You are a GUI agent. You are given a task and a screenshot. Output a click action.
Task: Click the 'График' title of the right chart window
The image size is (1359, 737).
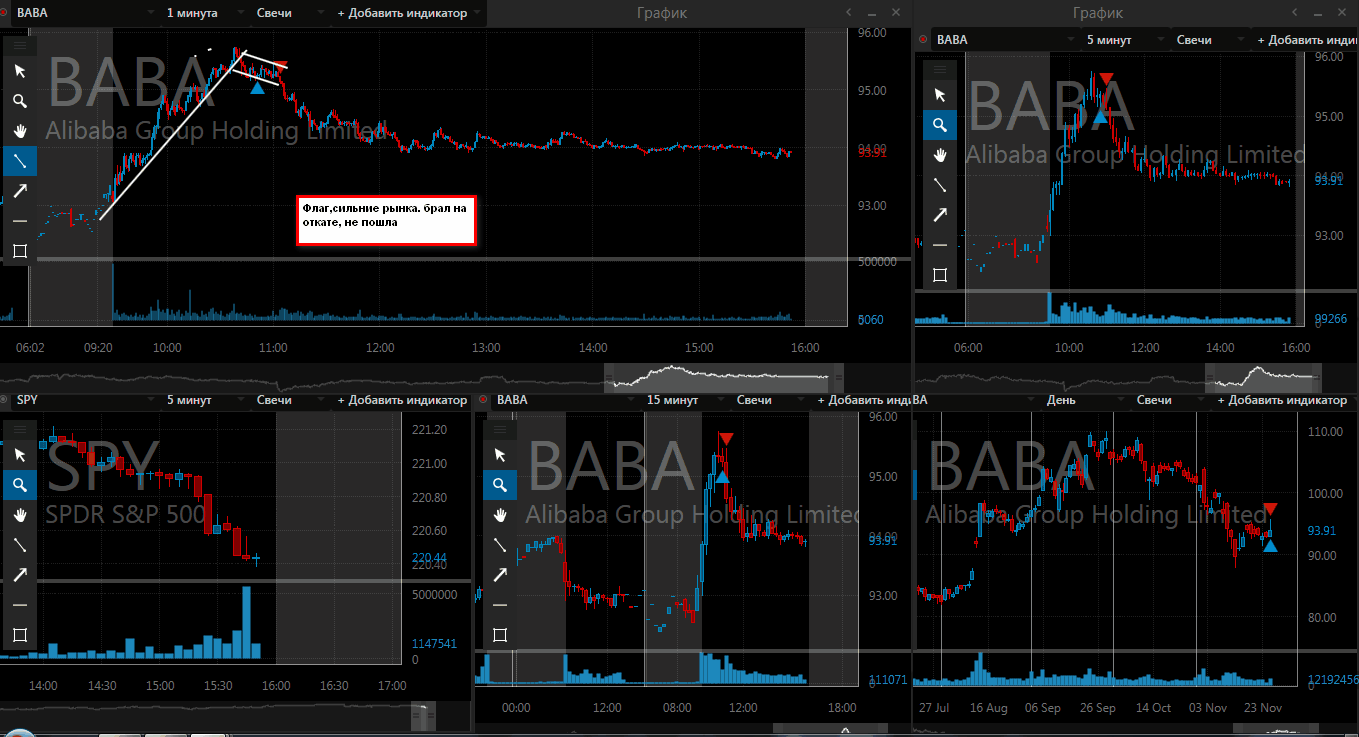(1098, 13)
